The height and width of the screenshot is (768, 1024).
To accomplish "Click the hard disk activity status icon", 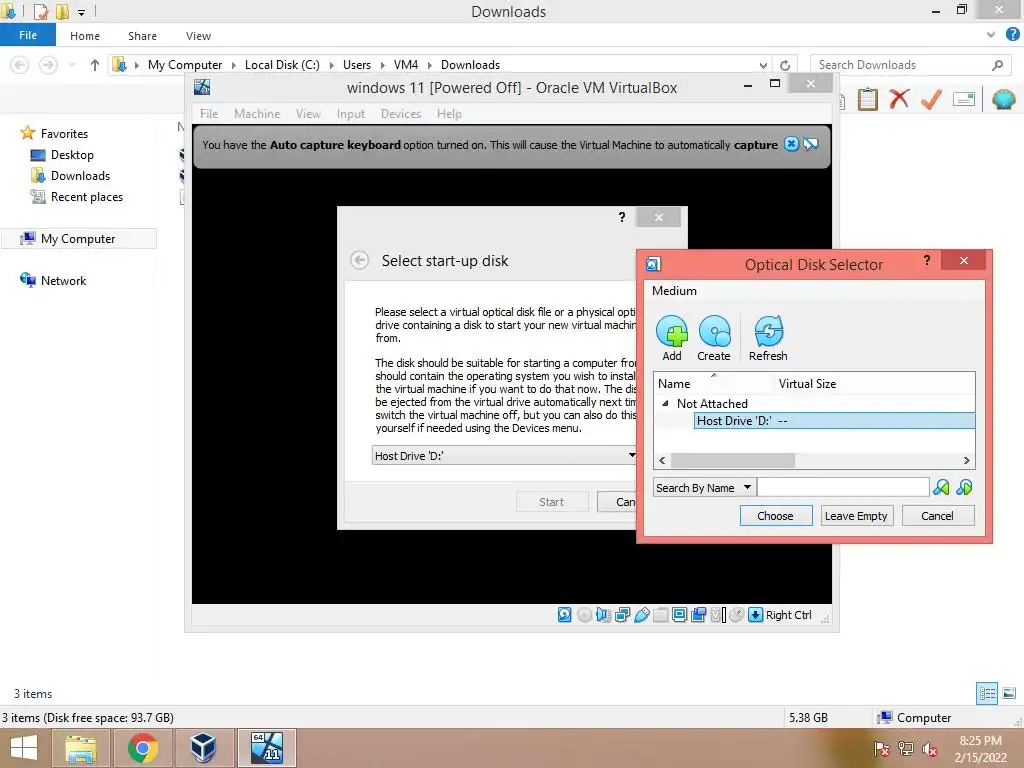I will (565, 615).
